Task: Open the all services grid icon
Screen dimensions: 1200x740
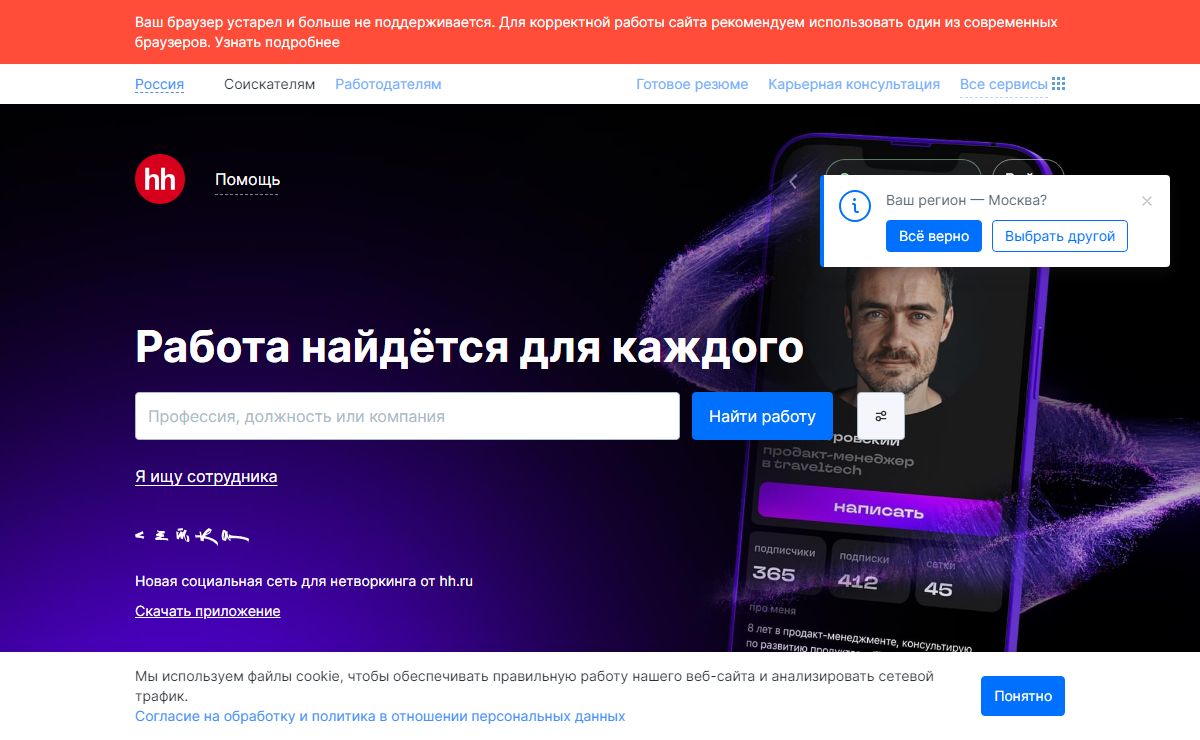Action: (1059, 84)
